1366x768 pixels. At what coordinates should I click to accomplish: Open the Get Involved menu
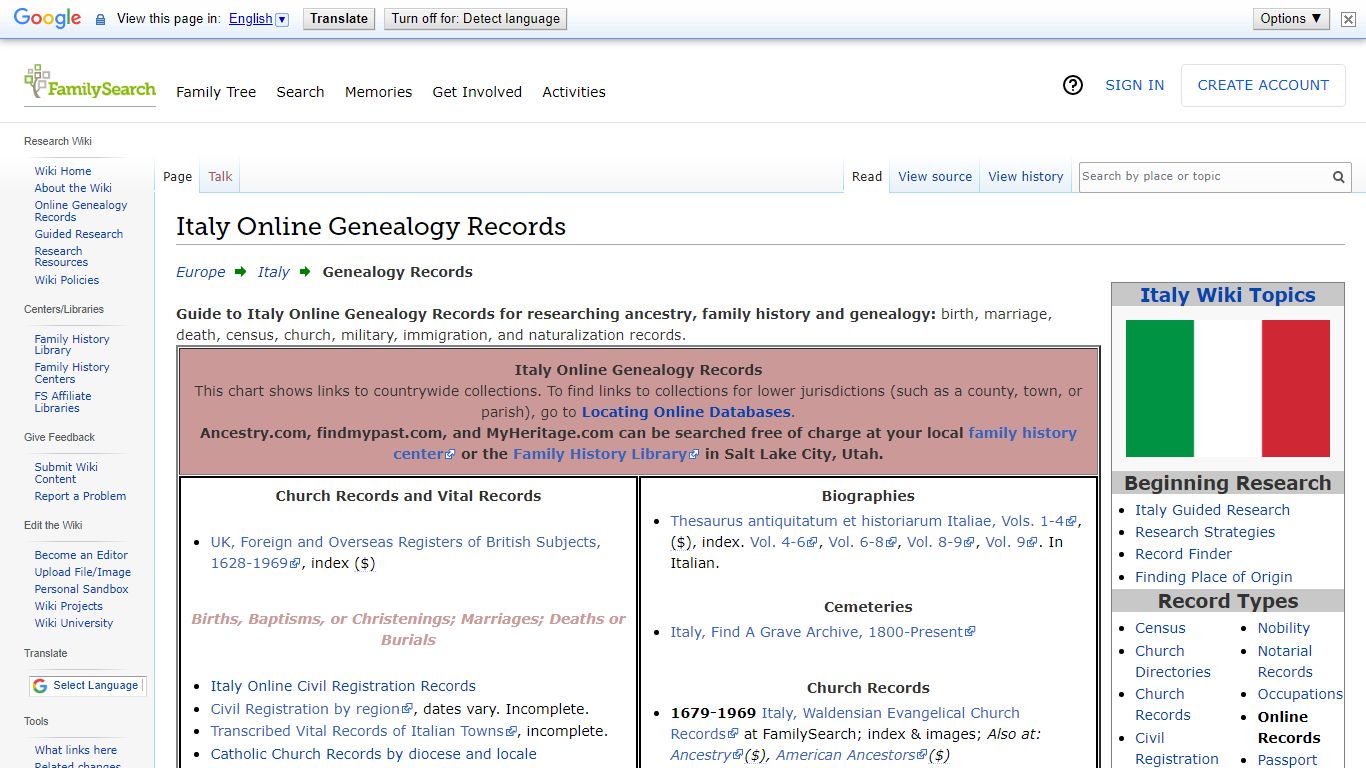tap(477, 92)
